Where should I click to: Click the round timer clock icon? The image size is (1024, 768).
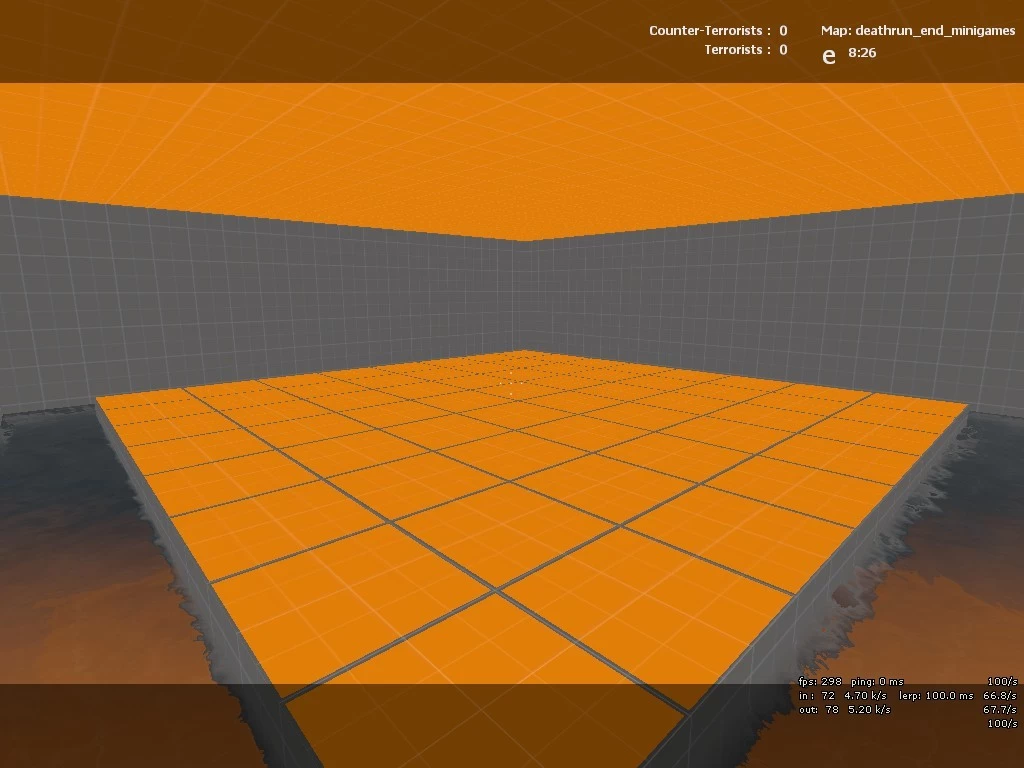click(x=828, y=56)
